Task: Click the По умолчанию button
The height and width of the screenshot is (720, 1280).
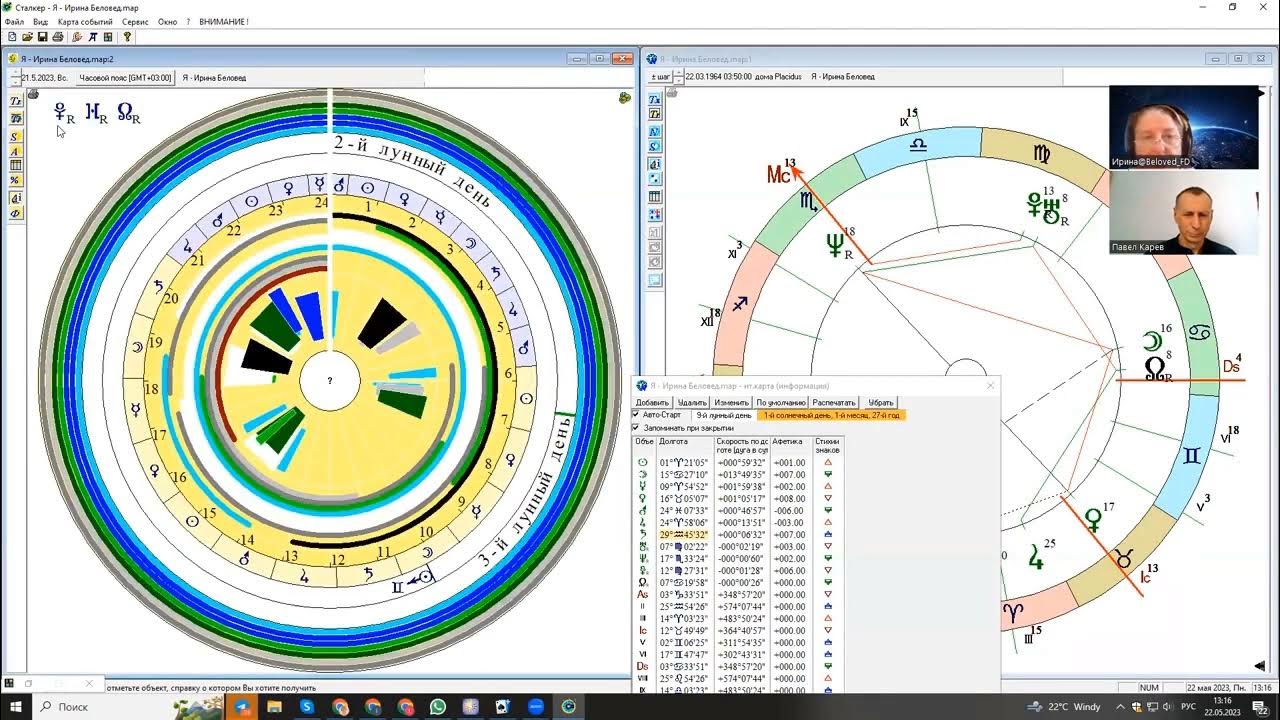Action: (x=780, y=402)
